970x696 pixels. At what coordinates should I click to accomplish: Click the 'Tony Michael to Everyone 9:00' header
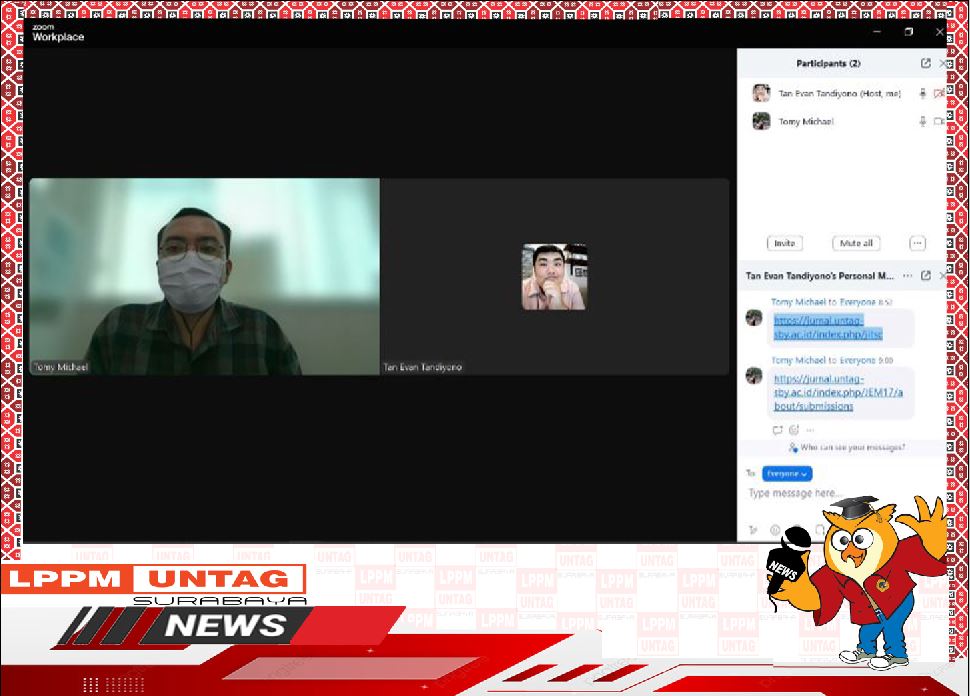click(x=832, y=360)
